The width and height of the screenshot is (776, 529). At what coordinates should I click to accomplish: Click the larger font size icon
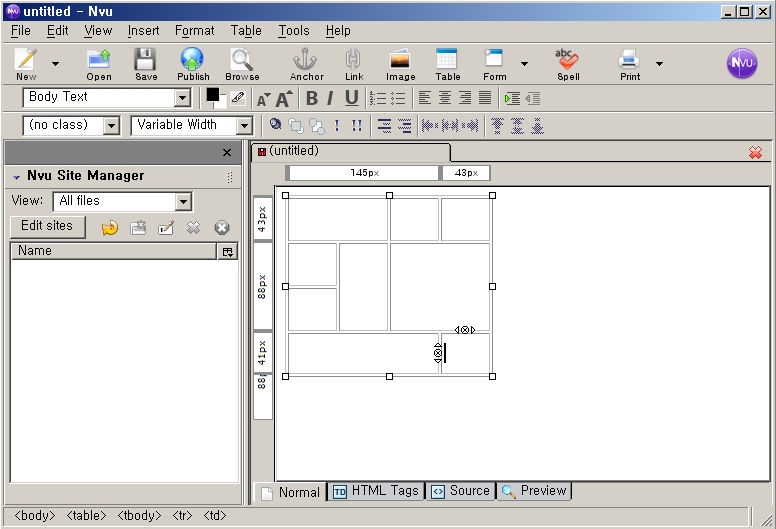[284, 98]
